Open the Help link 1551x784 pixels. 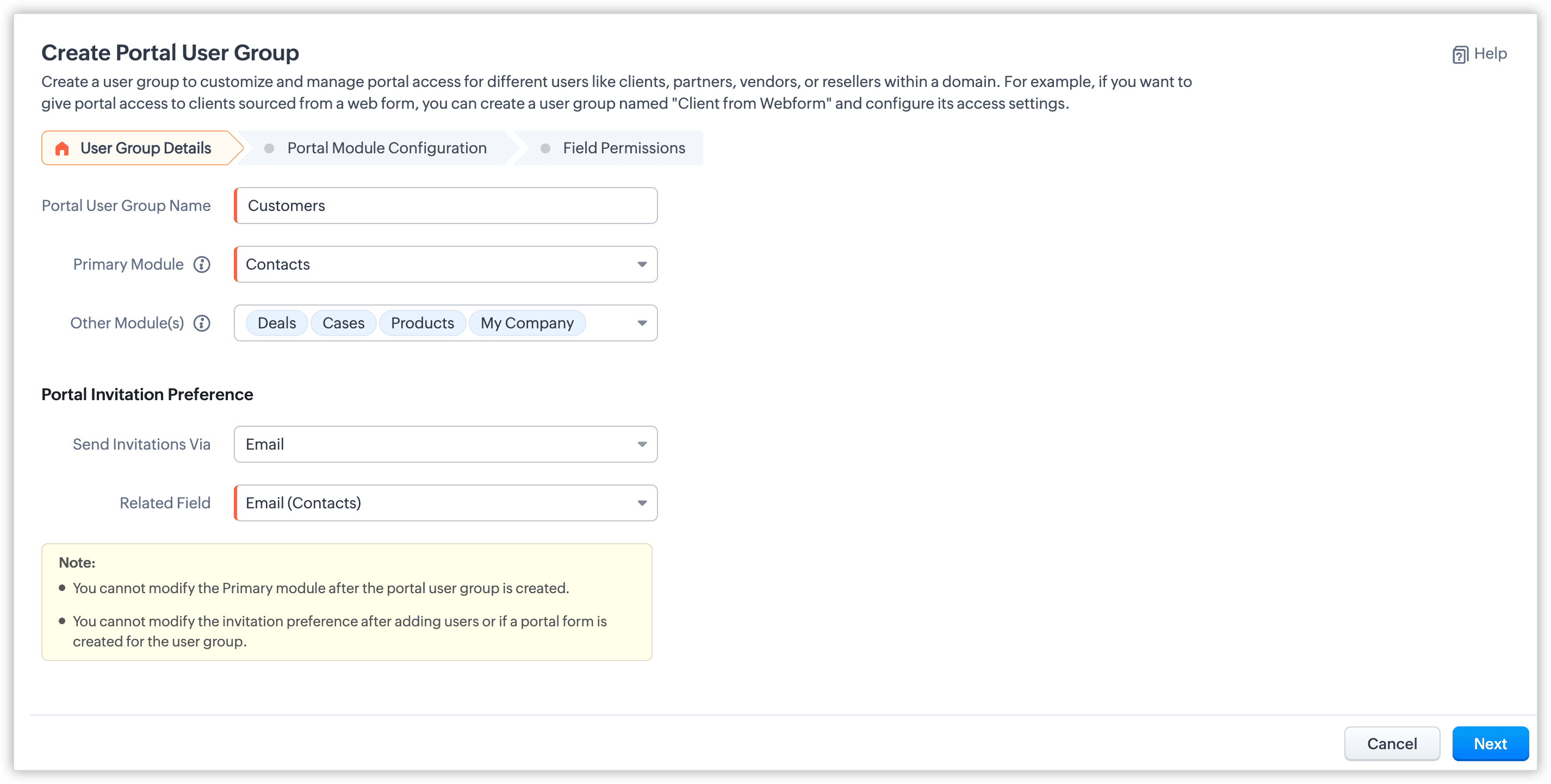point(1490,54)
